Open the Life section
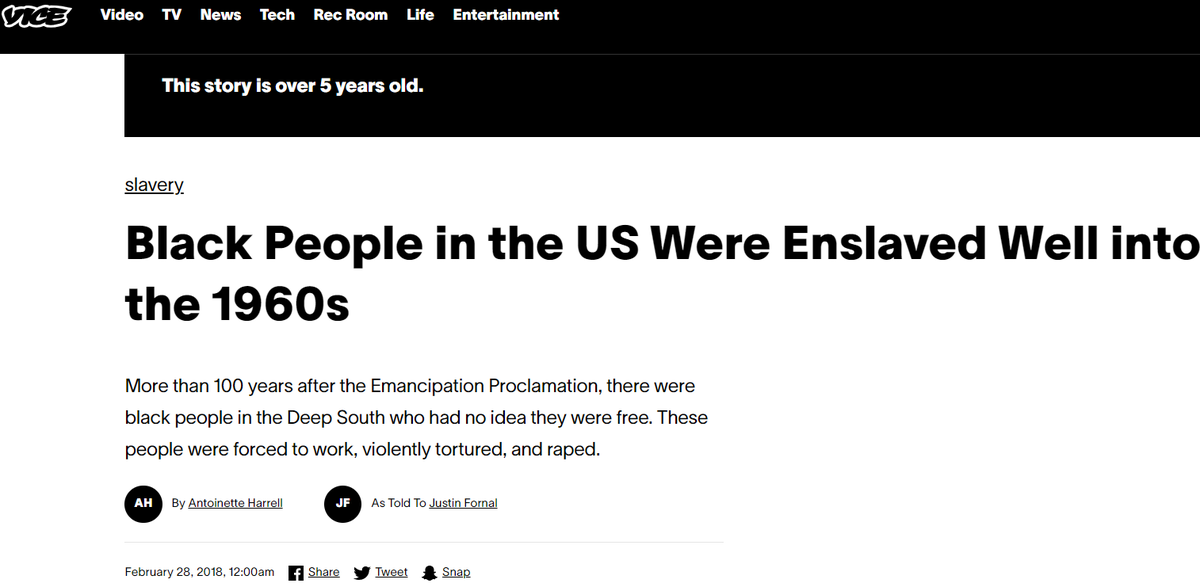Image resolution: width=1200 pixels, height=587 pixels. coord(420,15)
